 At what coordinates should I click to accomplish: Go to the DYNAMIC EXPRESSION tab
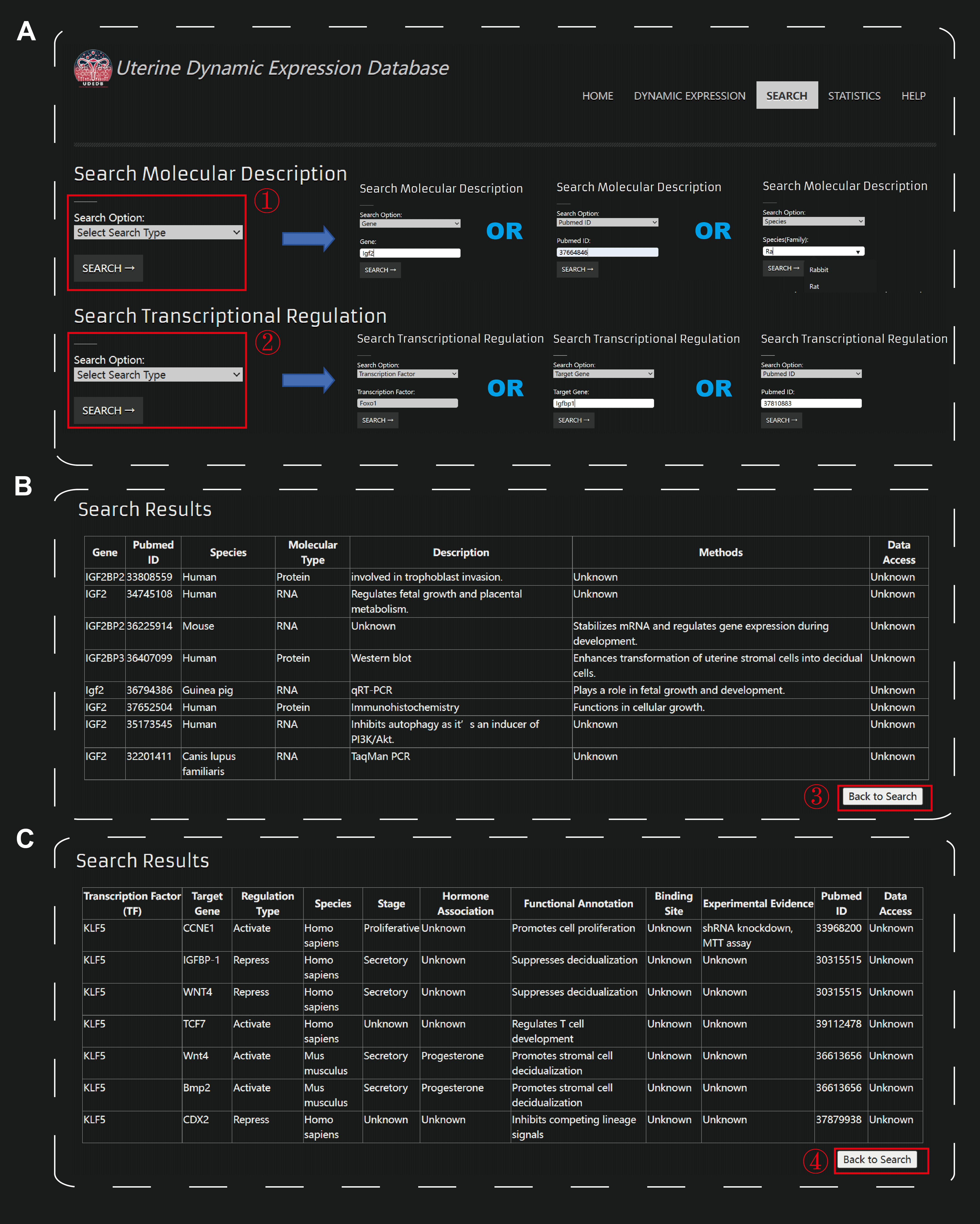pos(689,96)
